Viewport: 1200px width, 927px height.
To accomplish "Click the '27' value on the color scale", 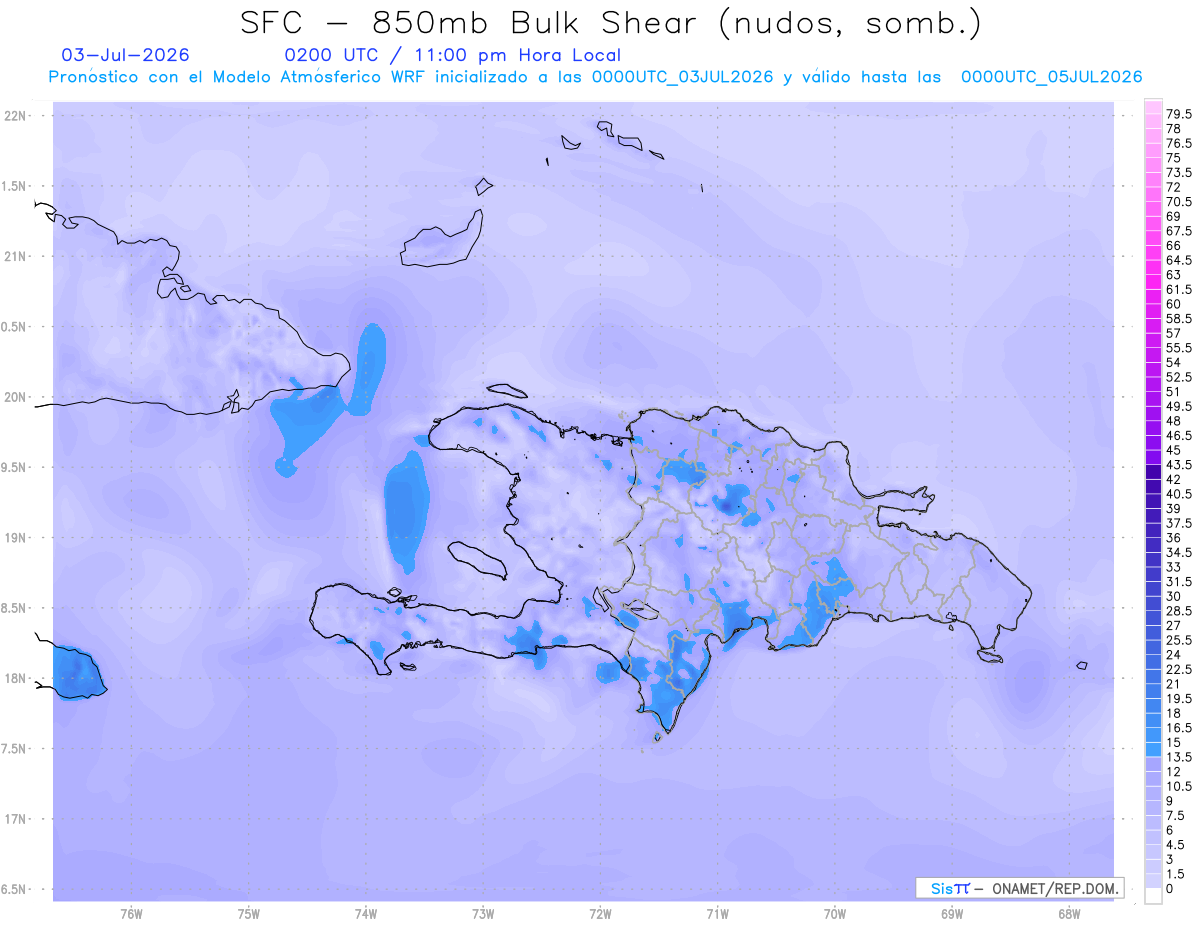I will click(1174, 625).
